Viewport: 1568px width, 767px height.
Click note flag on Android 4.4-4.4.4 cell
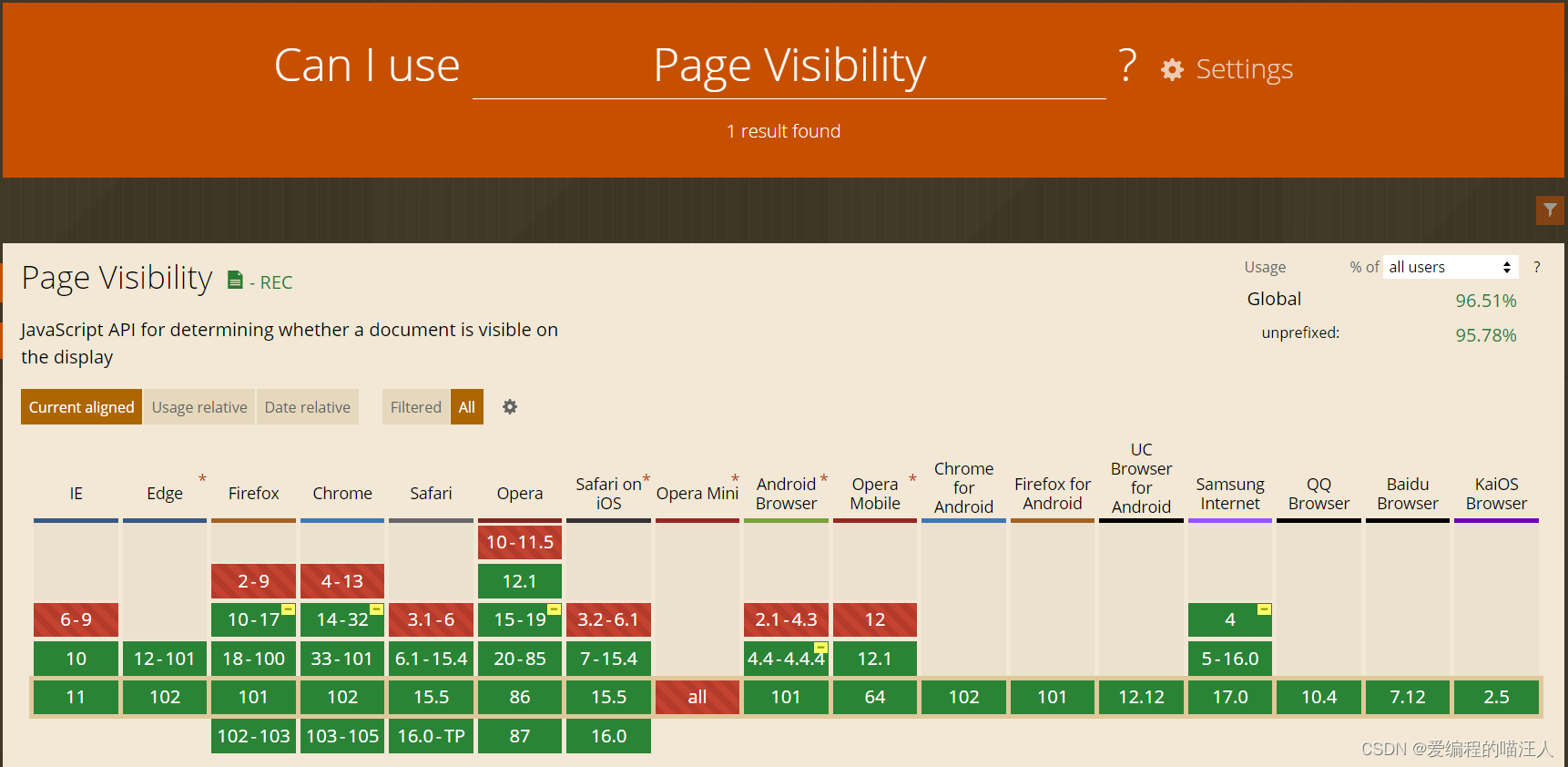[x=820, y=648]
